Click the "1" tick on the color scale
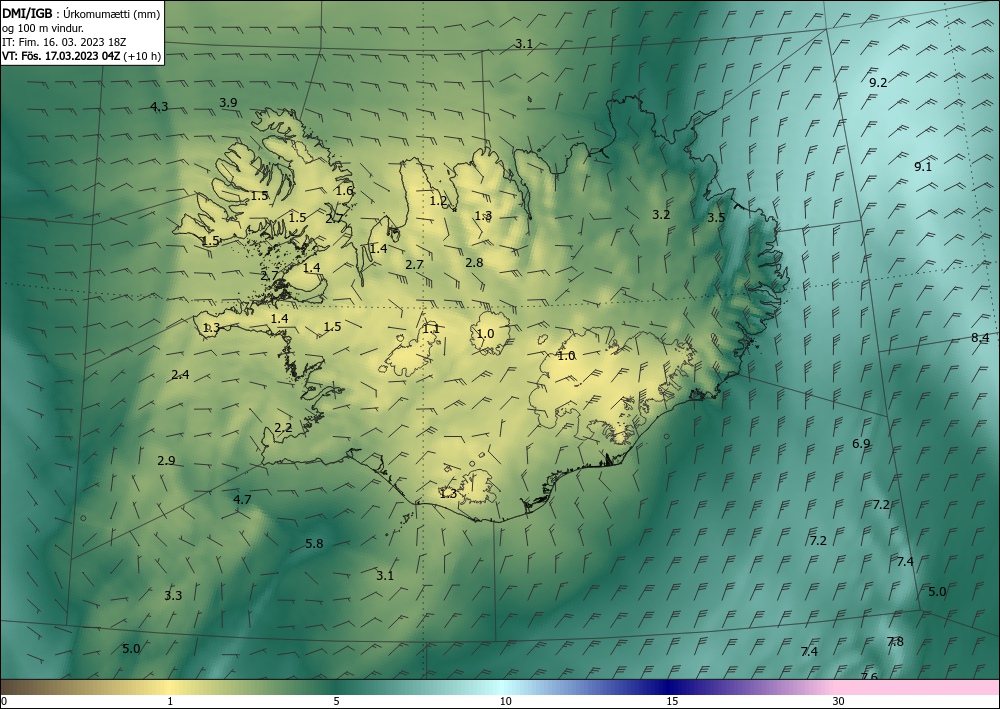 (170, 702)
